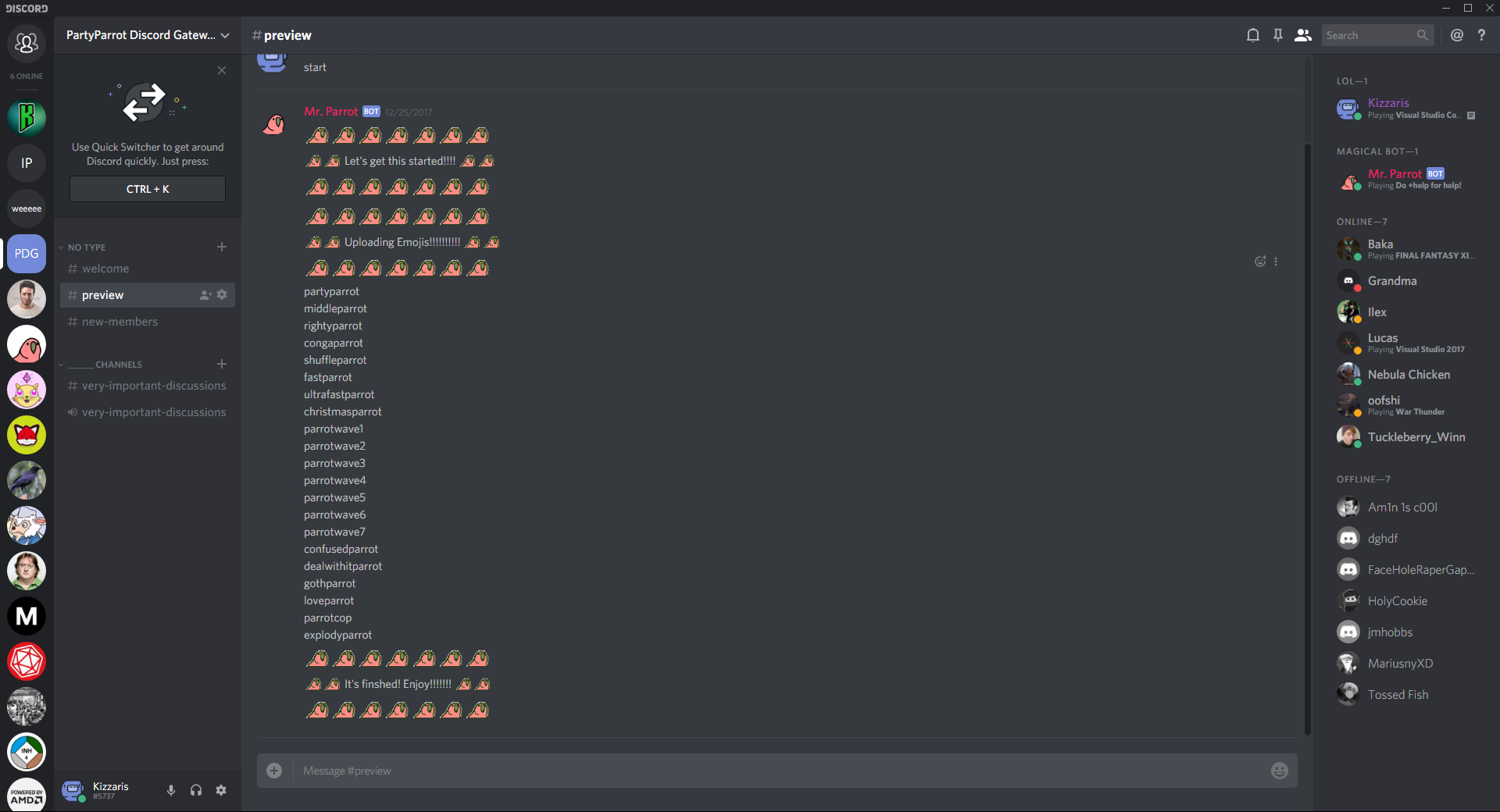Open notification settings bell icon
The width and height of the screenshot is (1500, 812).
[x=1253, y=35]
